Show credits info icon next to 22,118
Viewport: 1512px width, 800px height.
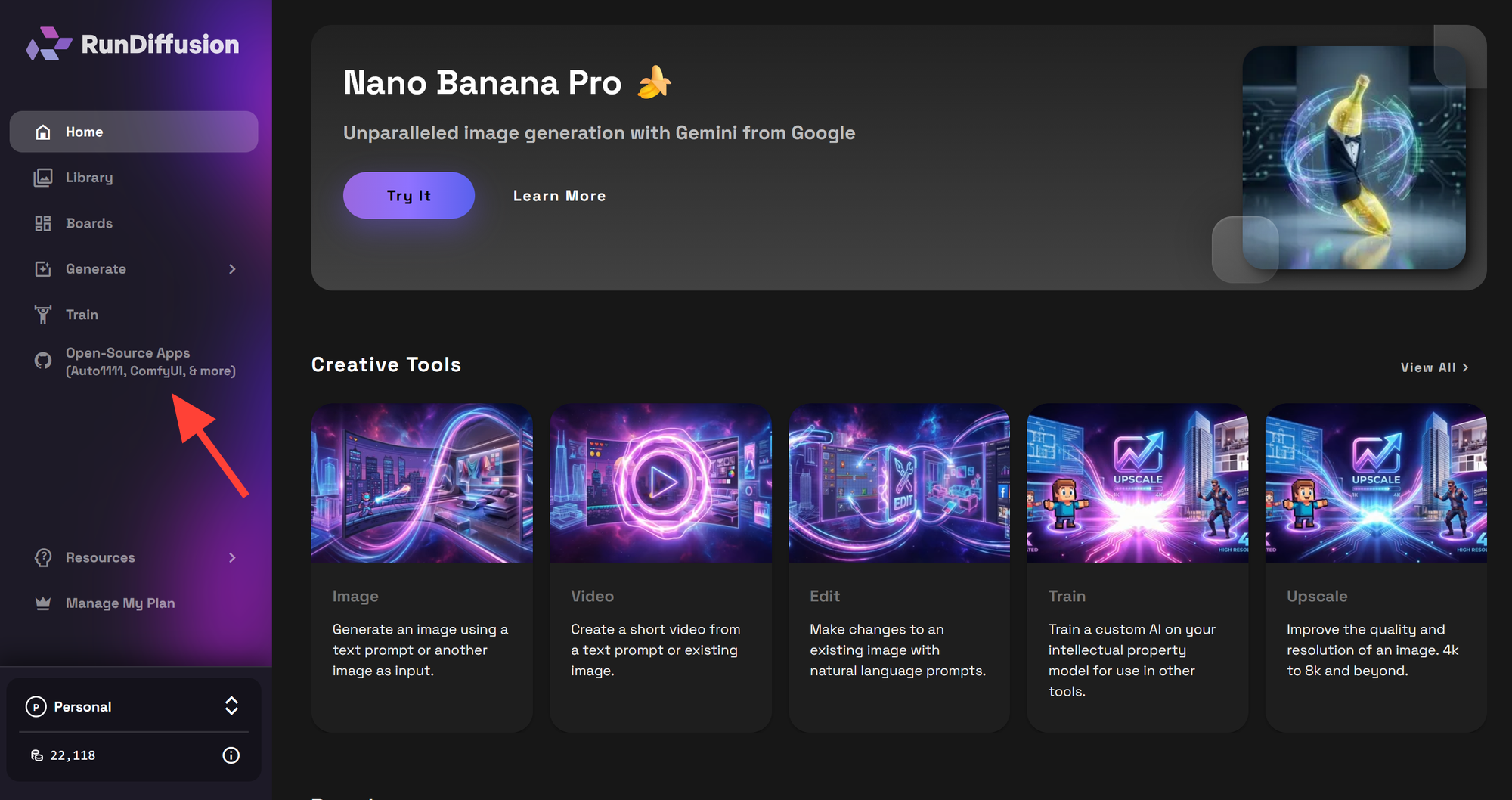point(231,755)
